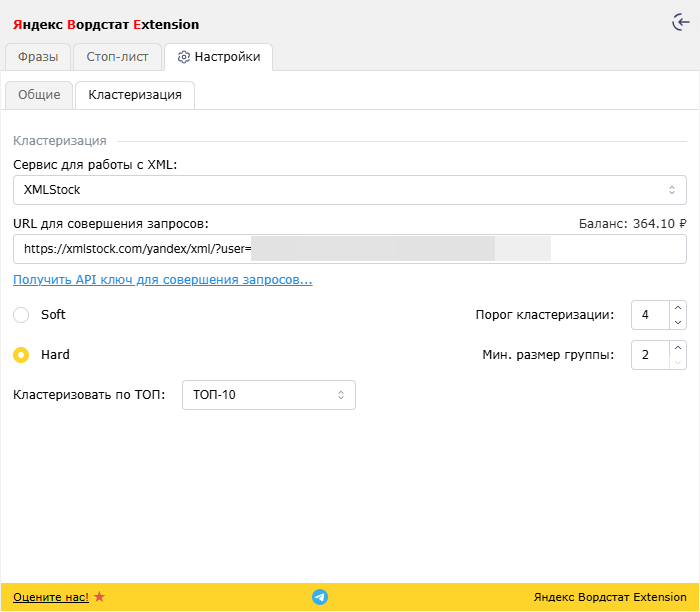Select the Hard clustering radio button
The height and width of the screenshot is (612, 700).
click(21, 355)
